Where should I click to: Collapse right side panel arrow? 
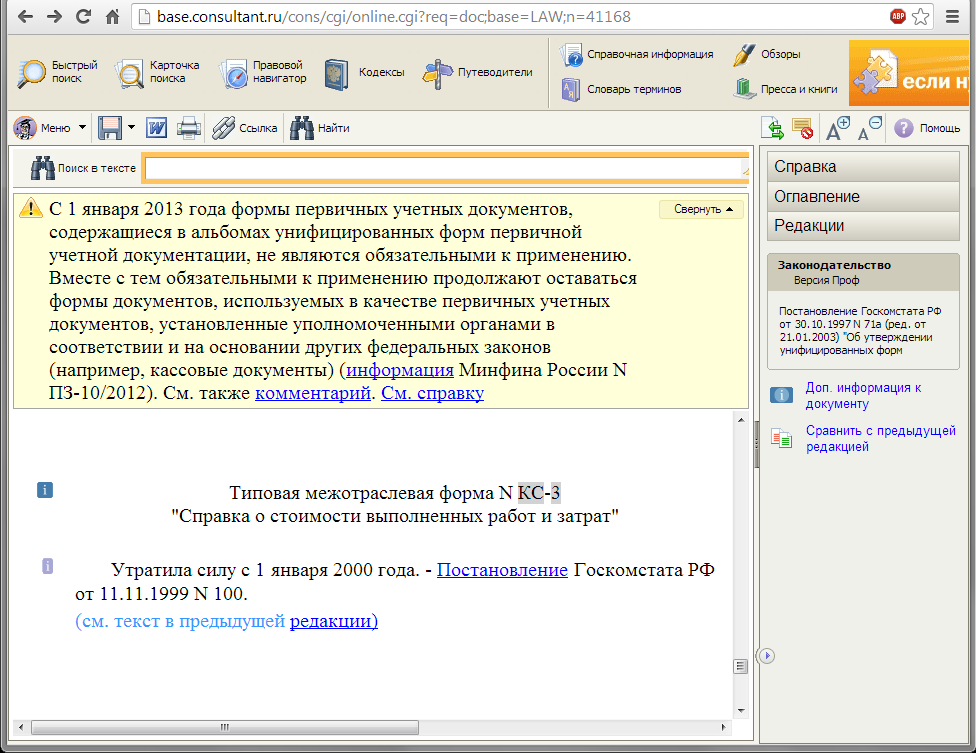tap(766, 656)
